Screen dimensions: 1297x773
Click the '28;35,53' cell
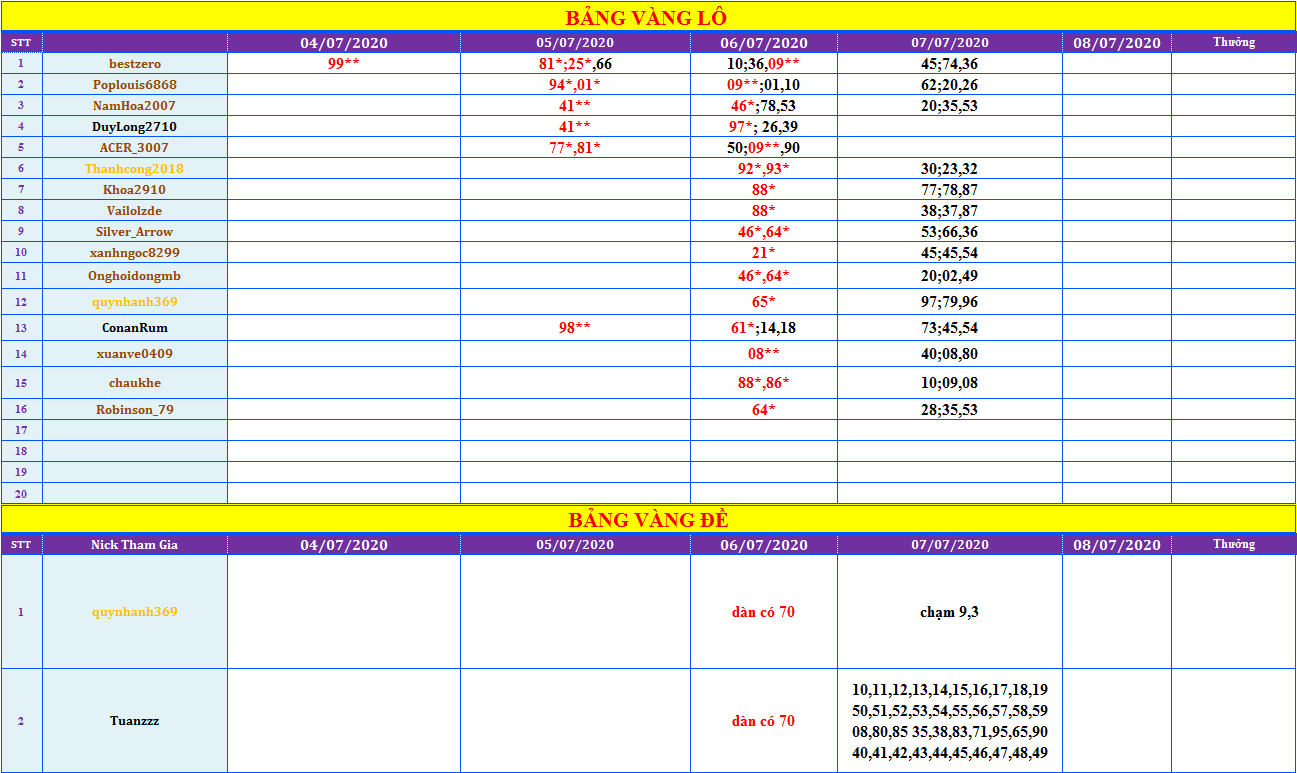coord(950,410)
